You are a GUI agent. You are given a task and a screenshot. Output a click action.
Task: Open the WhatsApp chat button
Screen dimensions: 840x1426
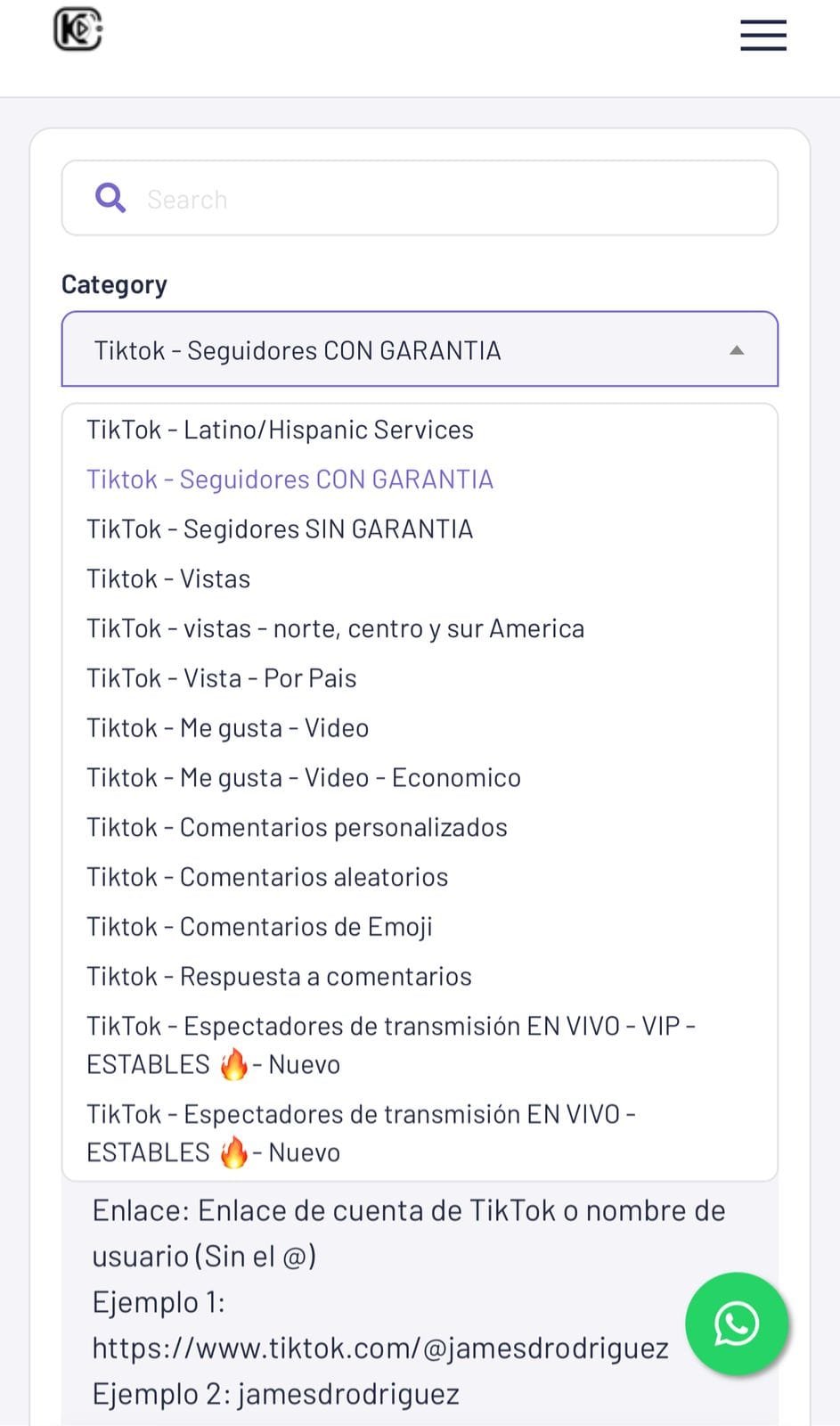click(736, 1324)
